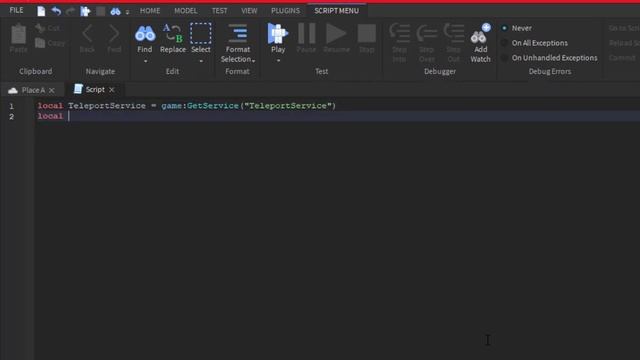The width and height of the screenshot is (640, 360).
Task: Click the GetService method name in line 1
Action: (x=213, y=106)
